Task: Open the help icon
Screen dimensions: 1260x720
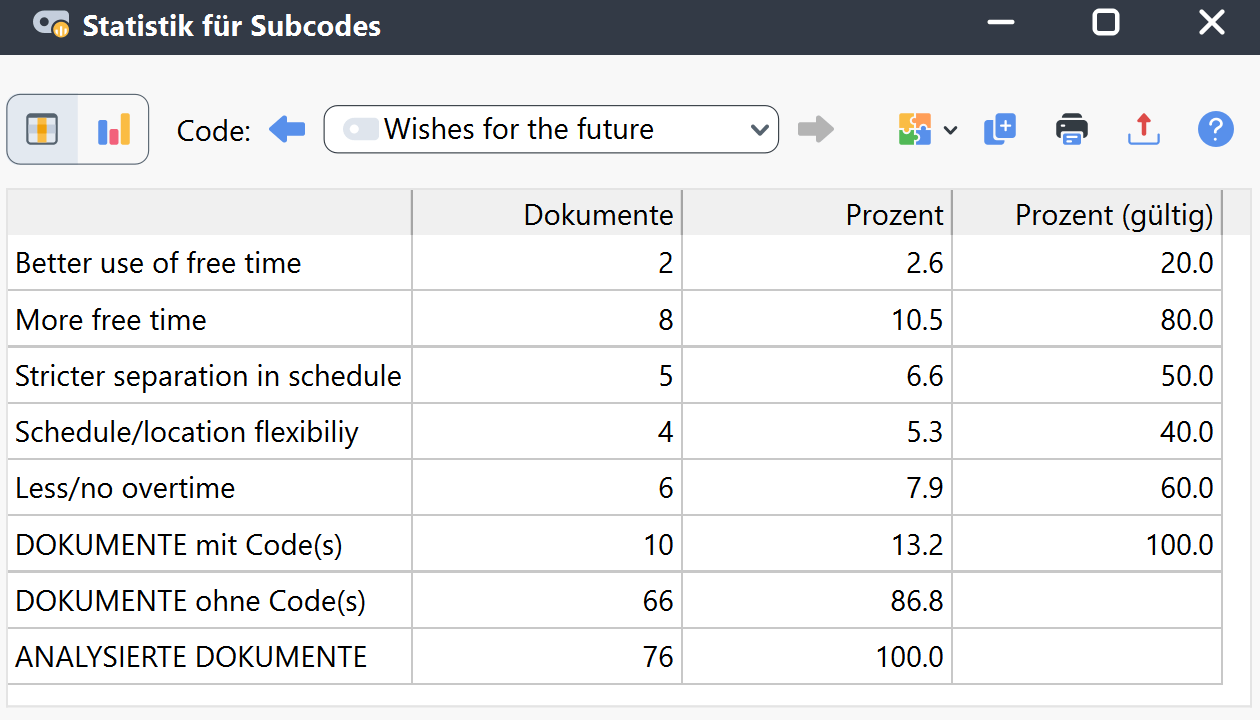Action: (x=1215, y=129)
